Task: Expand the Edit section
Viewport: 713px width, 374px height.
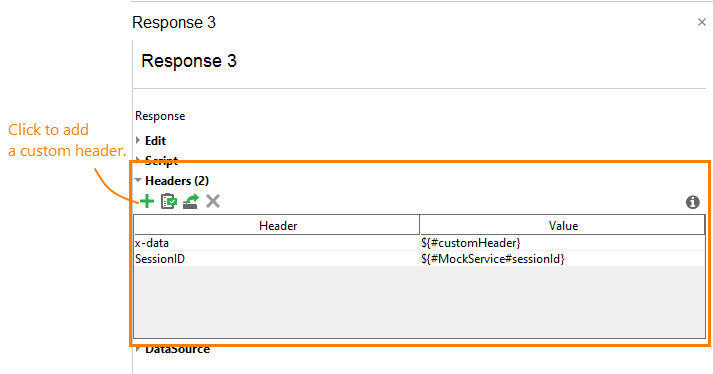Action: 155,141
